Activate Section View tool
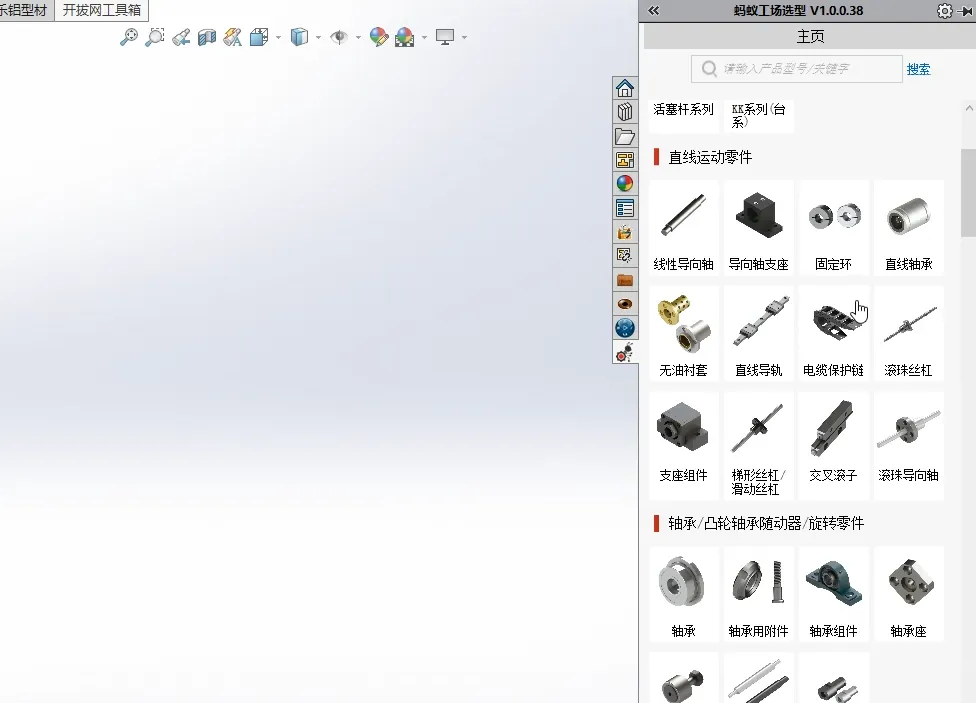Viewport: 976px width, 703px height. (207, 37)
